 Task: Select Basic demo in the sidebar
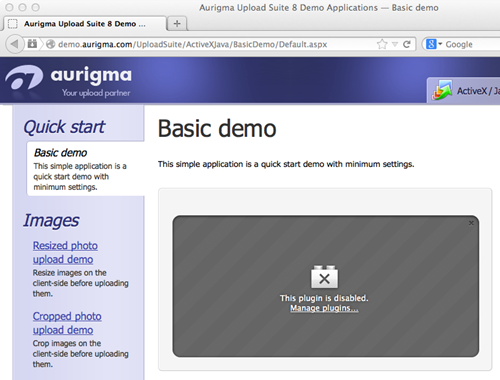tap(60, 153)
